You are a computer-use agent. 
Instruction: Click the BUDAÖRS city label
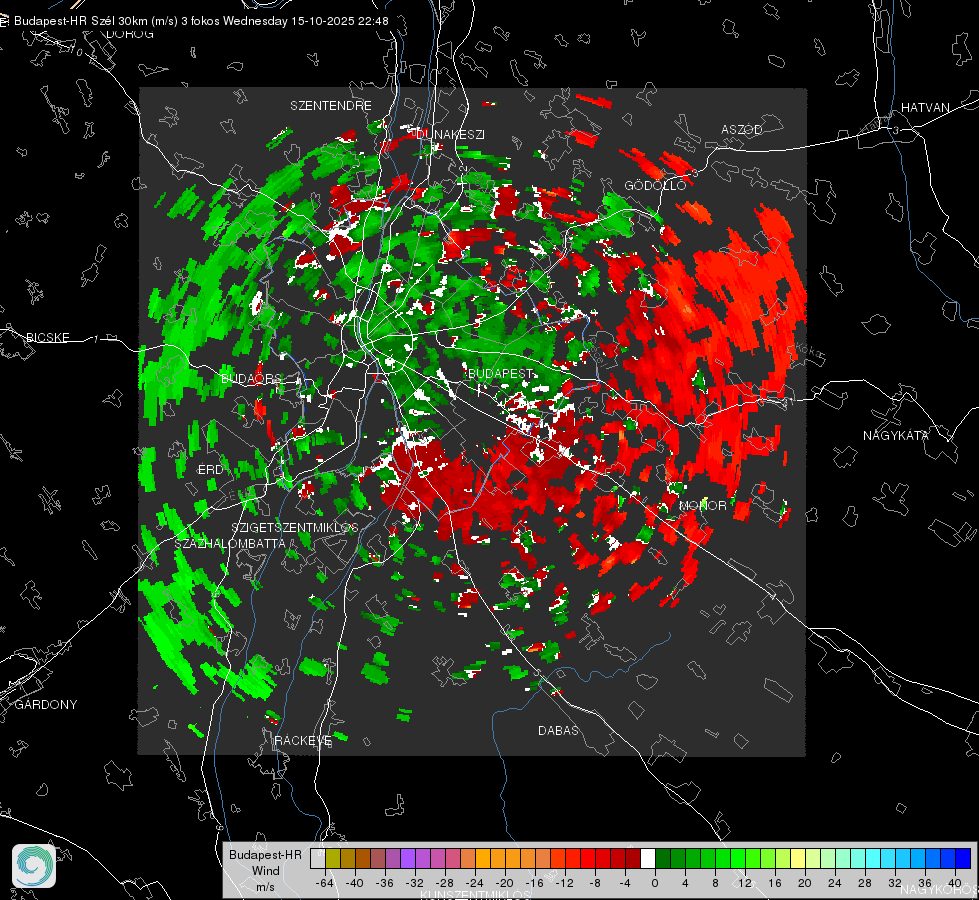[252, 378]
